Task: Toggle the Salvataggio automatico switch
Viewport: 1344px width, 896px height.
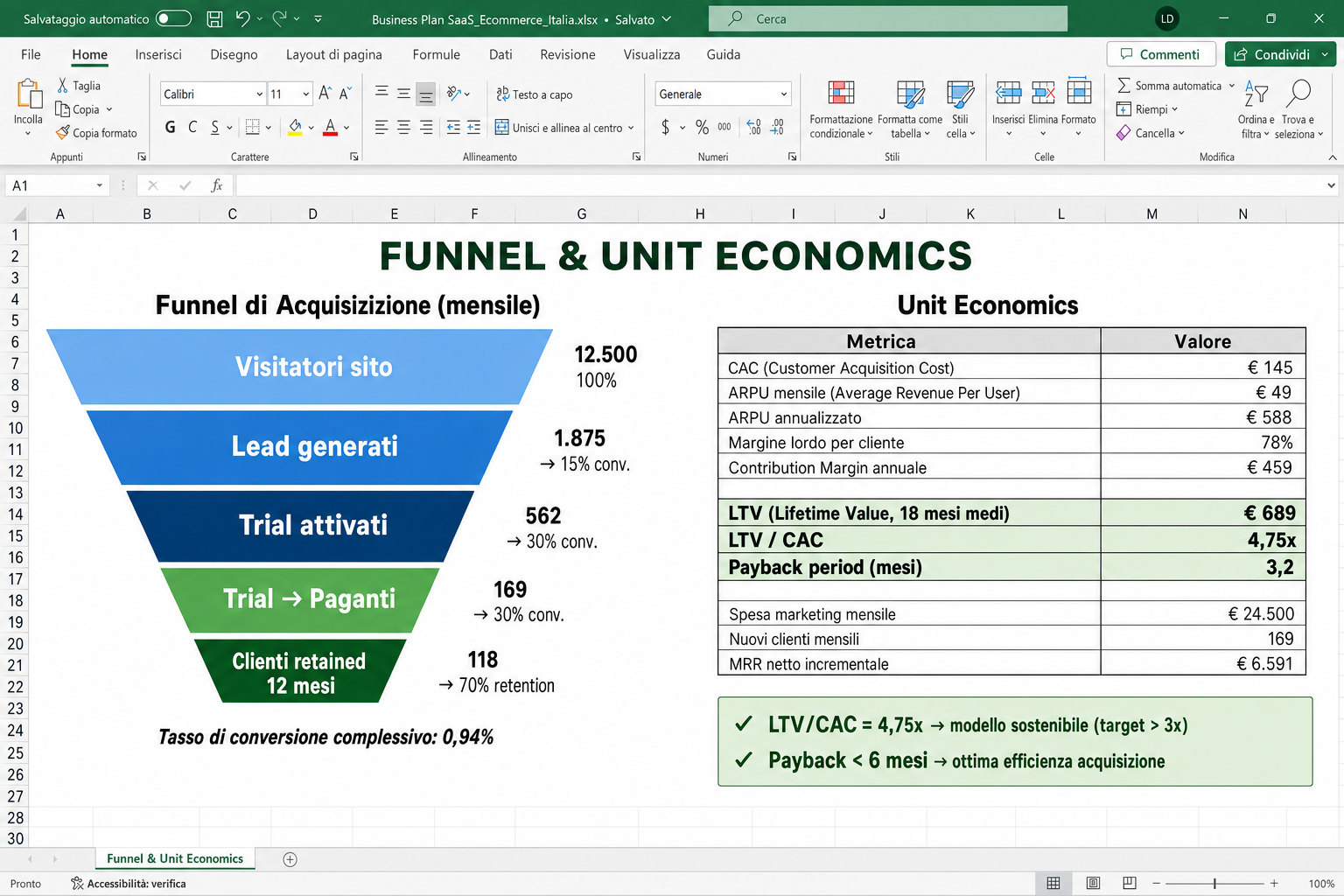Action: click(x=173, y=18)
